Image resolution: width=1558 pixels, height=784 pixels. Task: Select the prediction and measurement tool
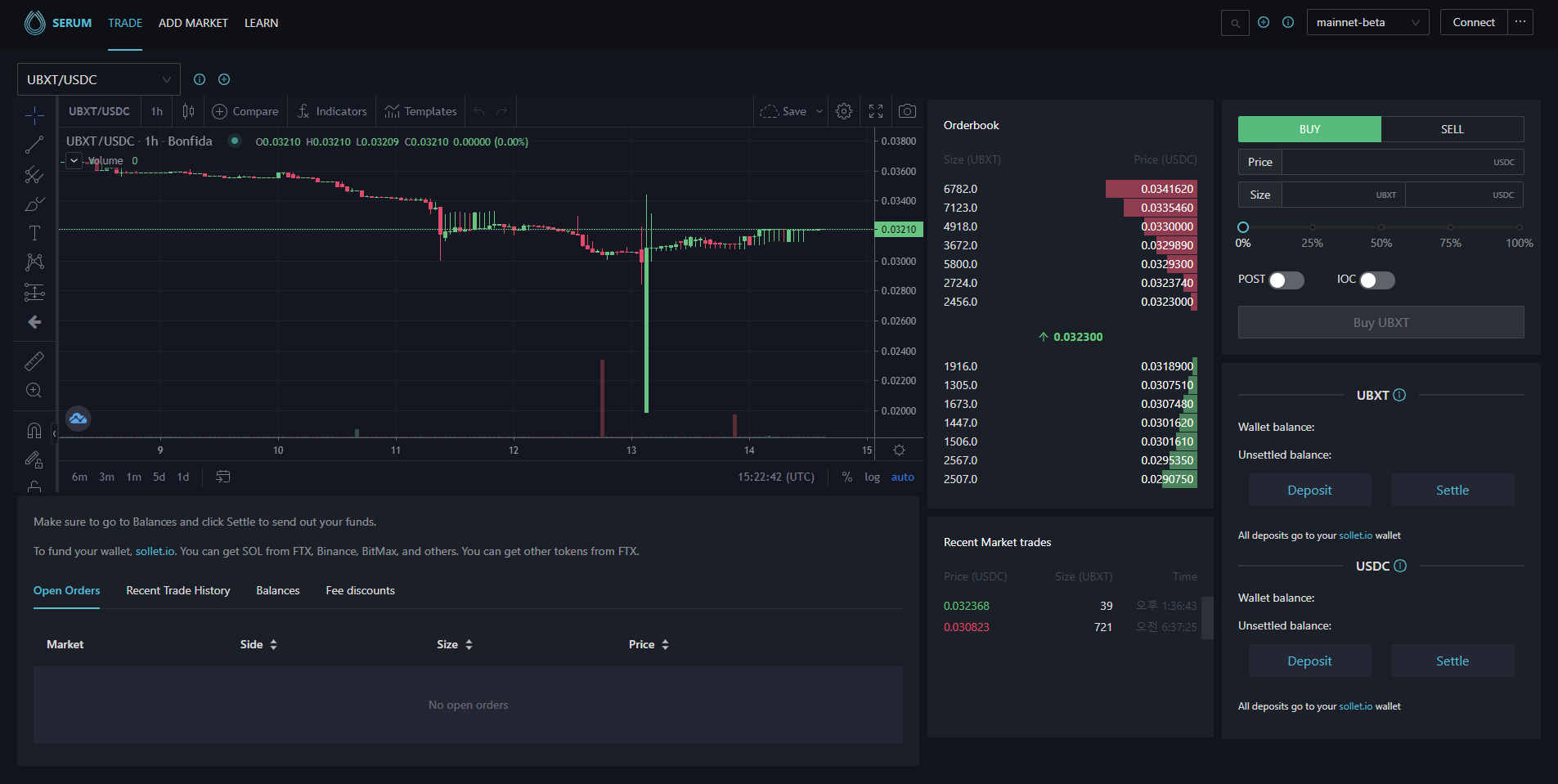click(34, 292)
